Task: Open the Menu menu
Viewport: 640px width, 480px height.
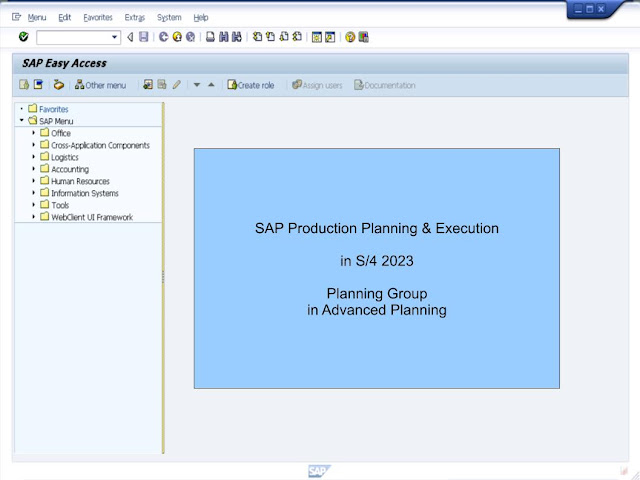Action: click(37, 18)
